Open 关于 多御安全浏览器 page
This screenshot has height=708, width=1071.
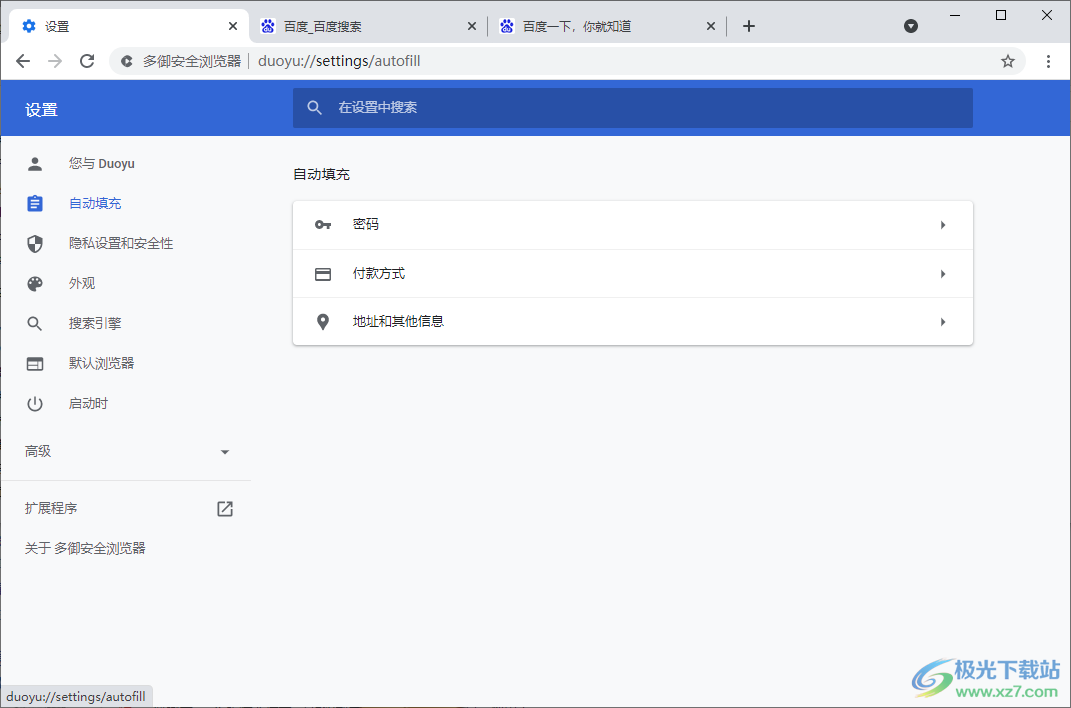[x=85, y=548]
